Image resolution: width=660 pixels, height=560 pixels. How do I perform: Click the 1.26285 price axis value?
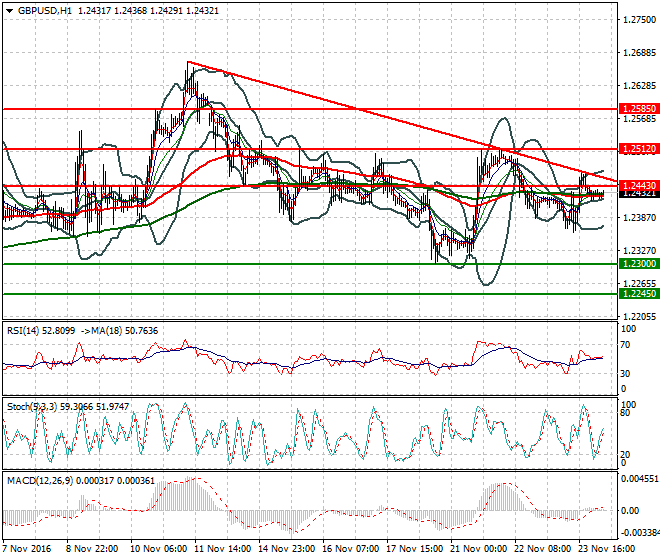click(639, 85)
